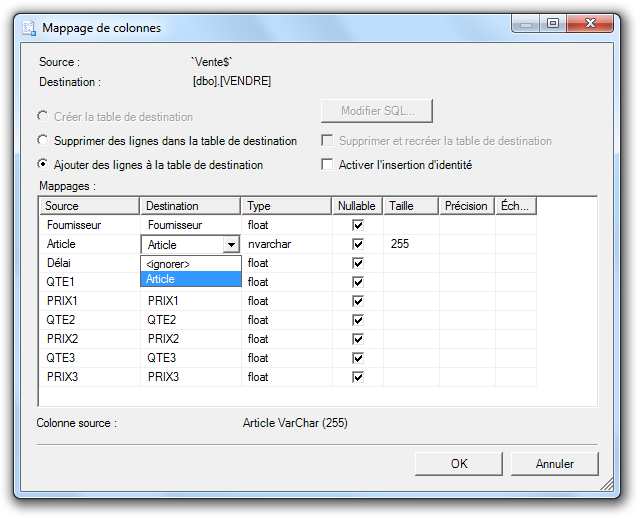Click the OK button
Image resolution: width=644 pixels, height=519 pixels.
[459, 464]
